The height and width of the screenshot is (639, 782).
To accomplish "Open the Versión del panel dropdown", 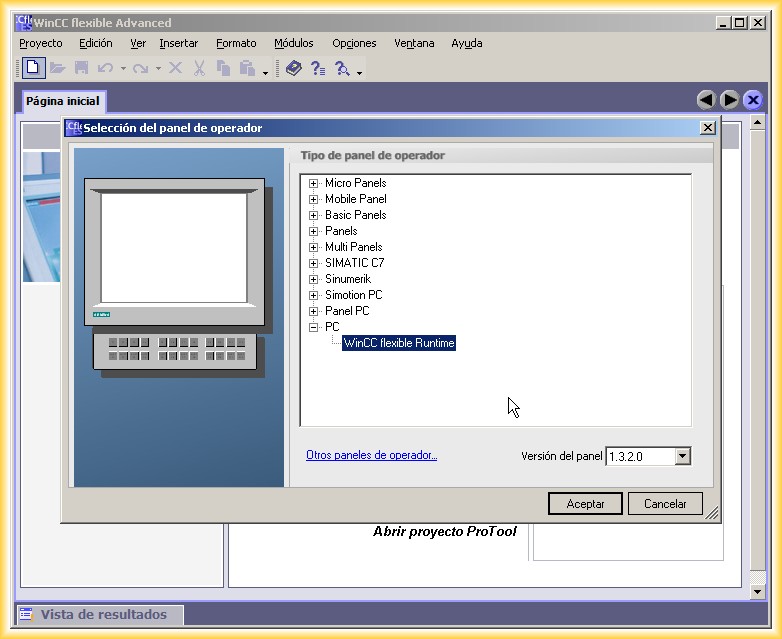I will pyautogui.click(x=682, y=456).
